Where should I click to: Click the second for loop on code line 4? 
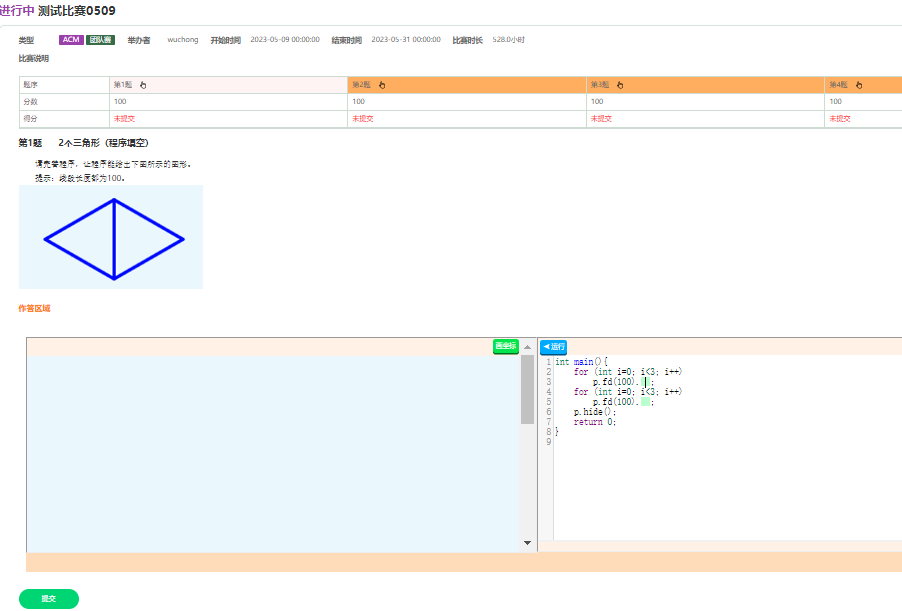tap(628, 392)
